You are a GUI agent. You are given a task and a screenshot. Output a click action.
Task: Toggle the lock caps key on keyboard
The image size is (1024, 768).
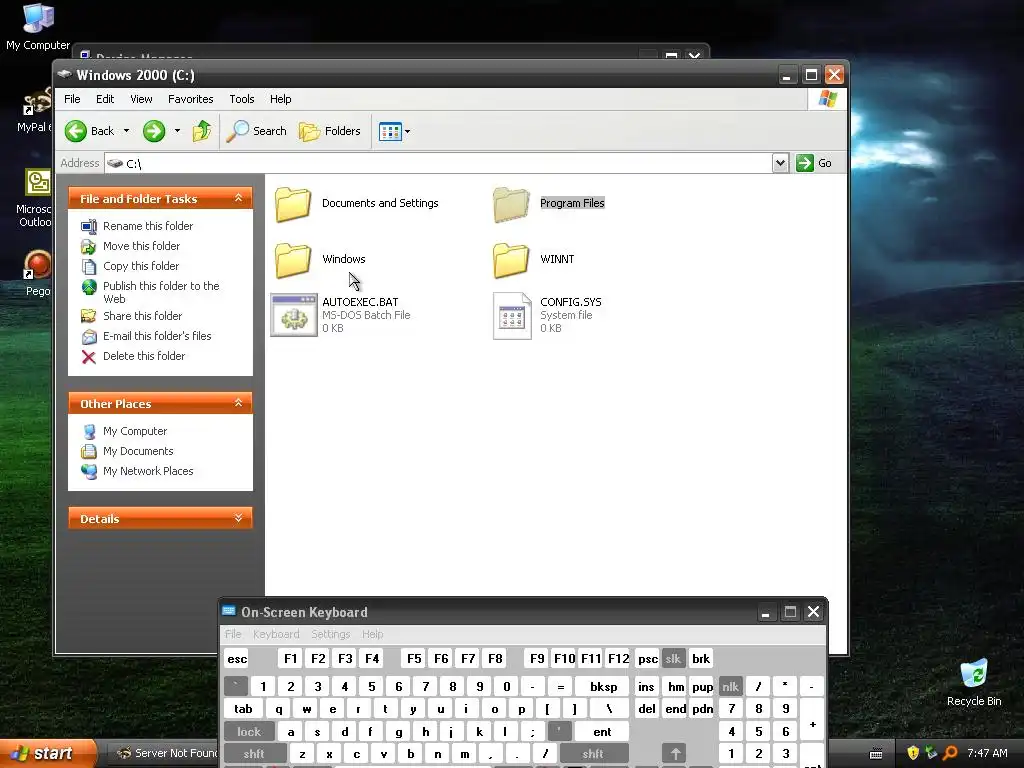(248, 731)
